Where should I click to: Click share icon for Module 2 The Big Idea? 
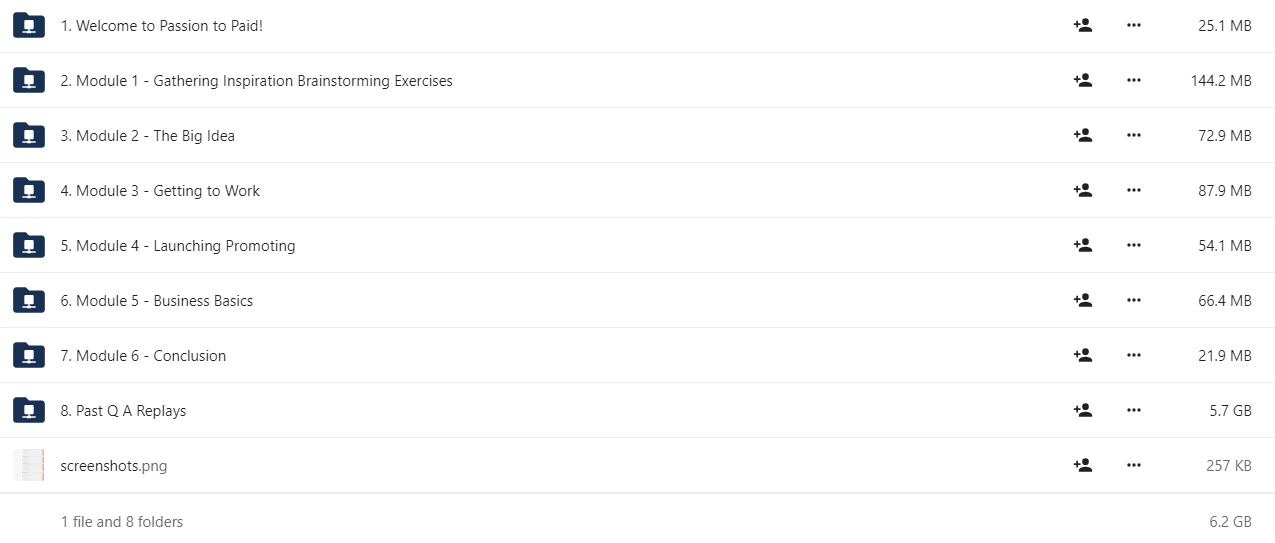click(x=1082, y=136)
